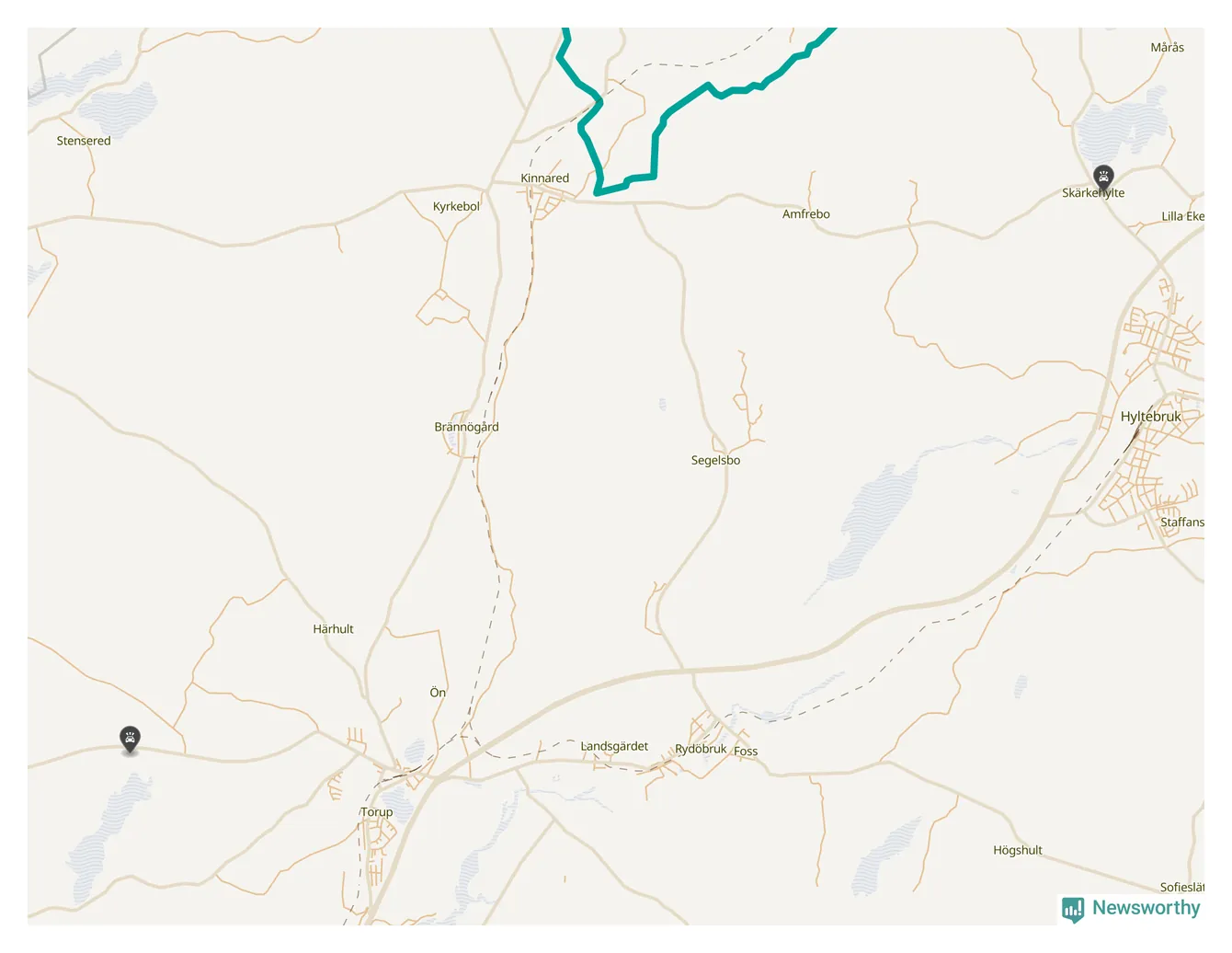The width and height of the screenshot is (1232, 953).
Task: Click the Härhult place label
Action: click(x=333, y=629)
